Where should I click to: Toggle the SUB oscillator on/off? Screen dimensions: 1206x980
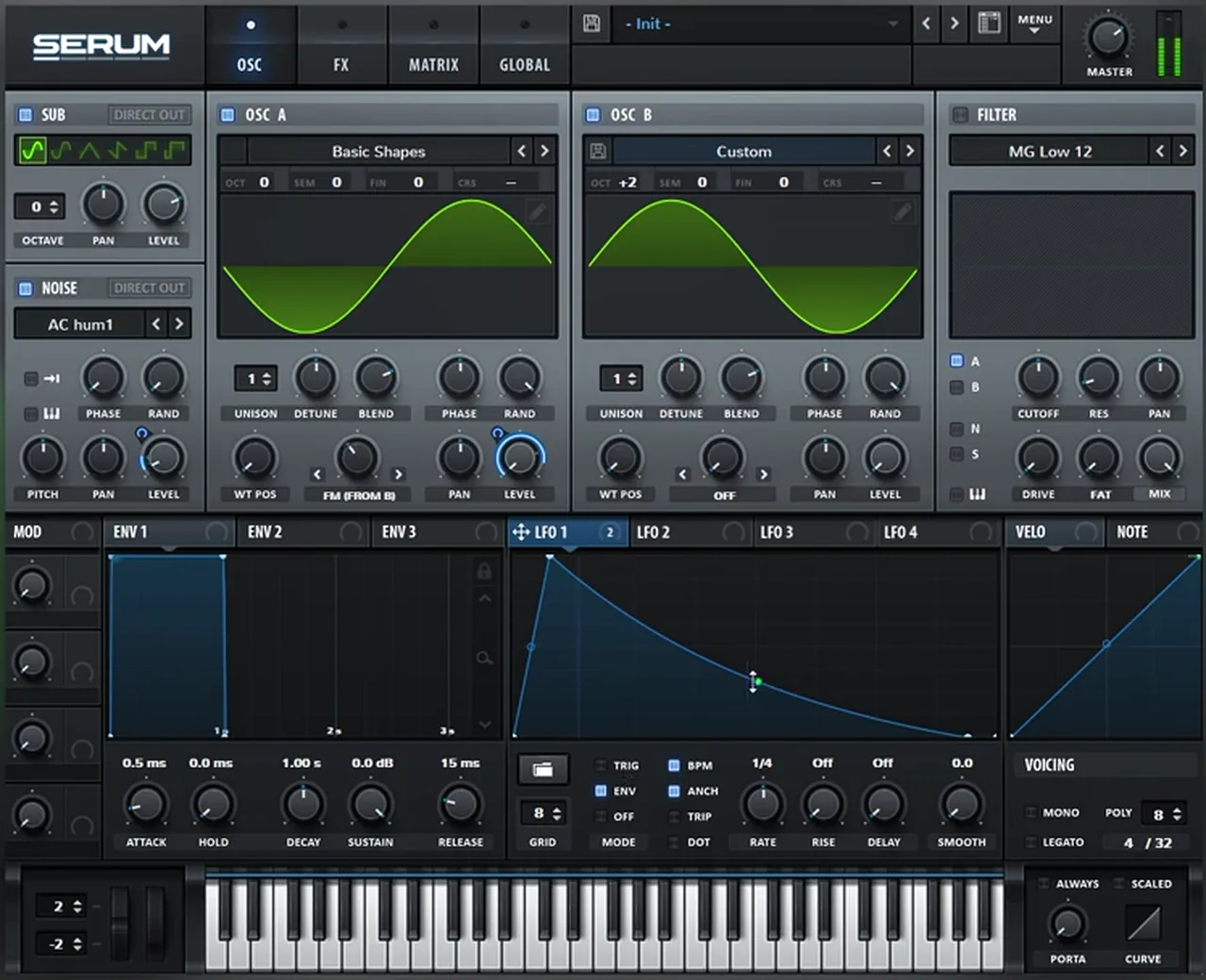tap(25, 115)
